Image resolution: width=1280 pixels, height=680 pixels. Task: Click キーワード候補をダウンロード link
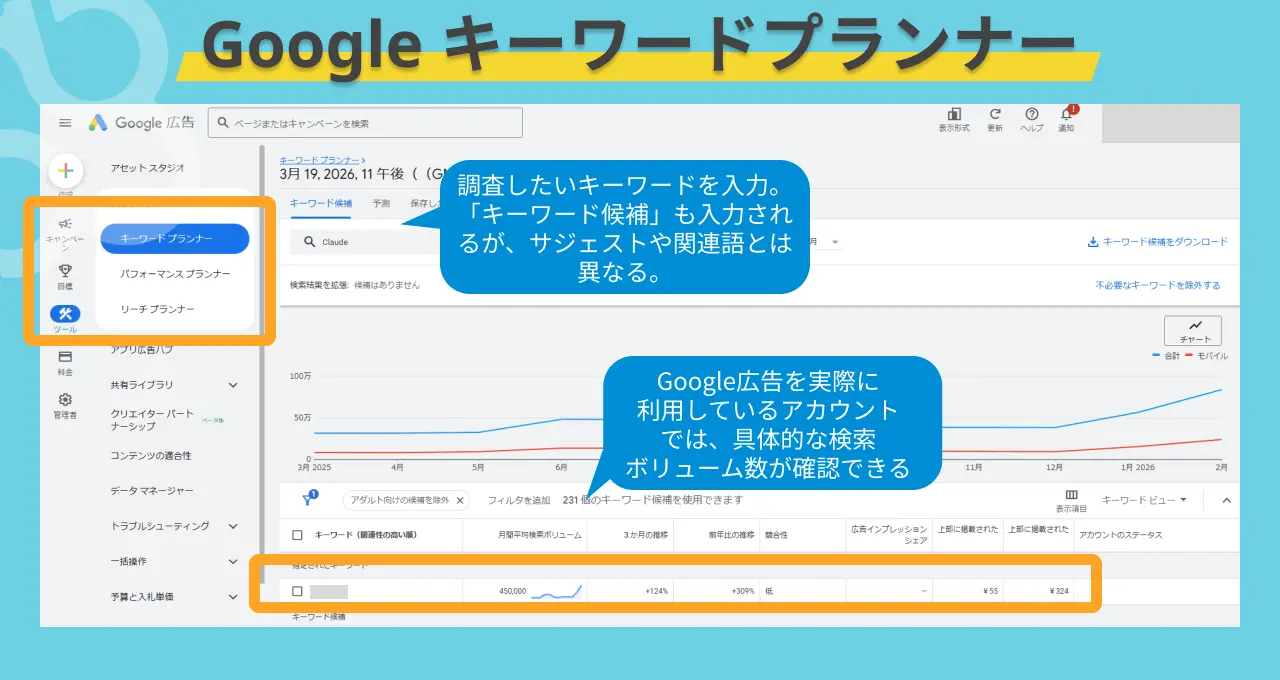pos(1158,242)
